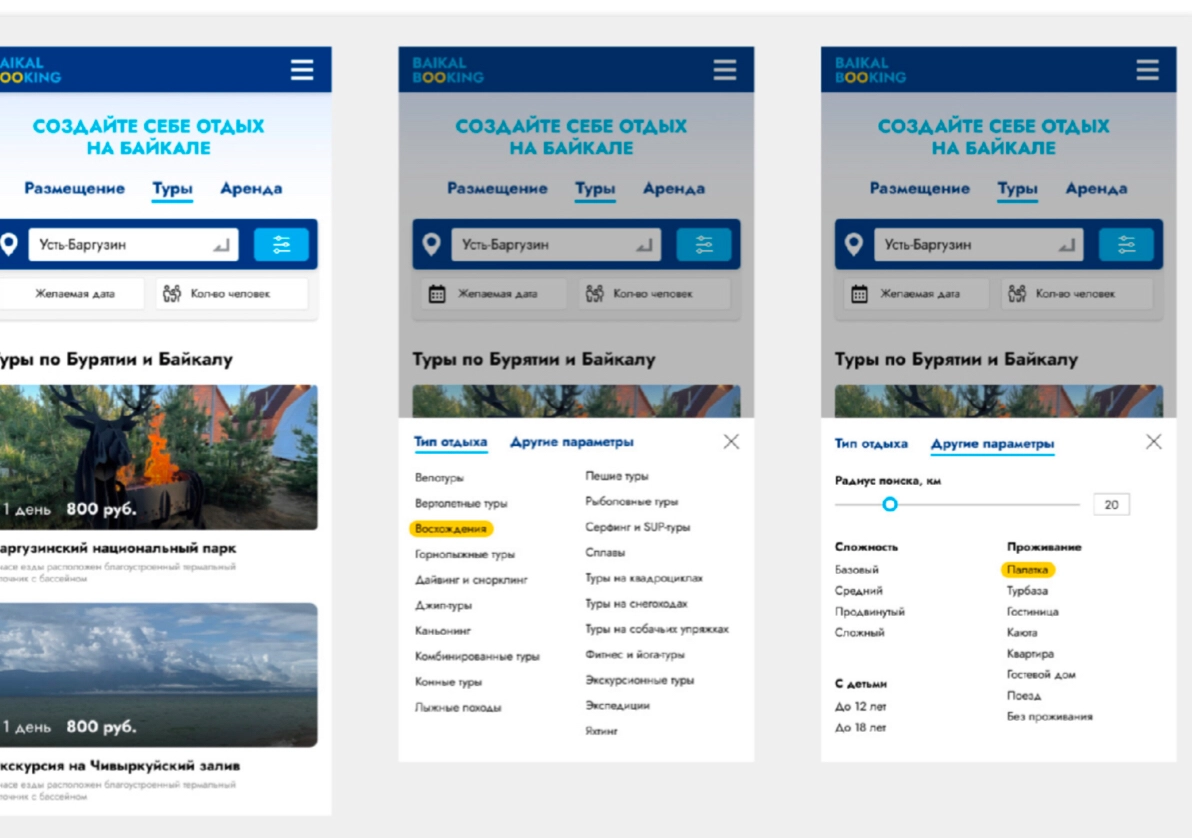Screen dimensions: 1192x838
Task: Close the Другие параметры filter panel
Action: click(x=1154, y=442)
